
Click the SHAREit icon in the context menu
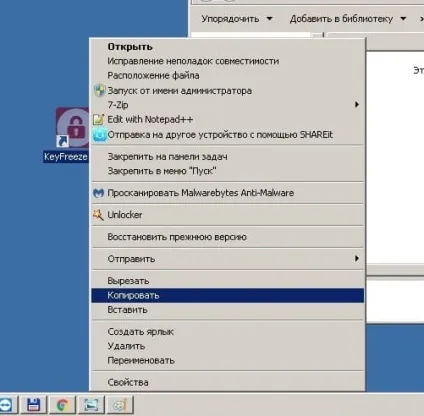coord(99,135)
